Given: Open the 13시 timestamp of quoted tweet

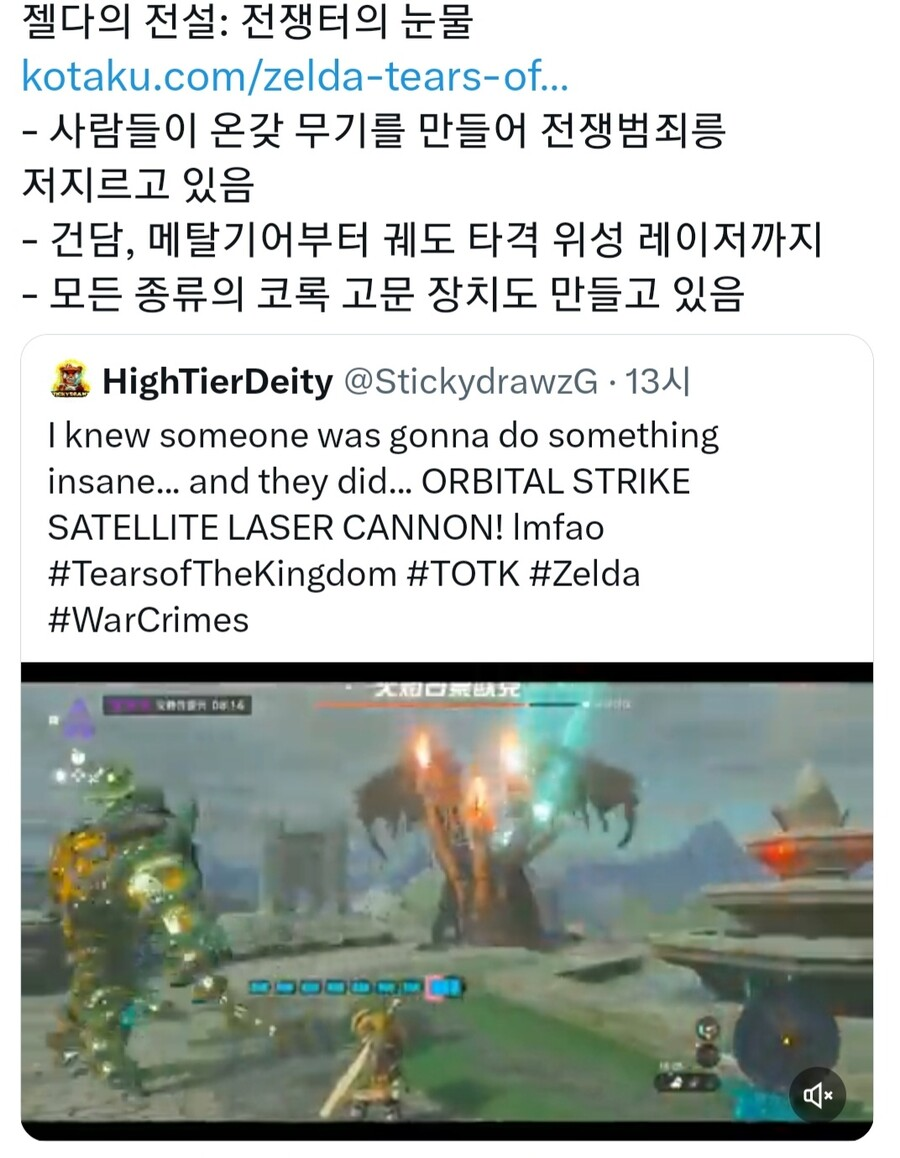Looking at the screenshot, I should coord(657,382).
